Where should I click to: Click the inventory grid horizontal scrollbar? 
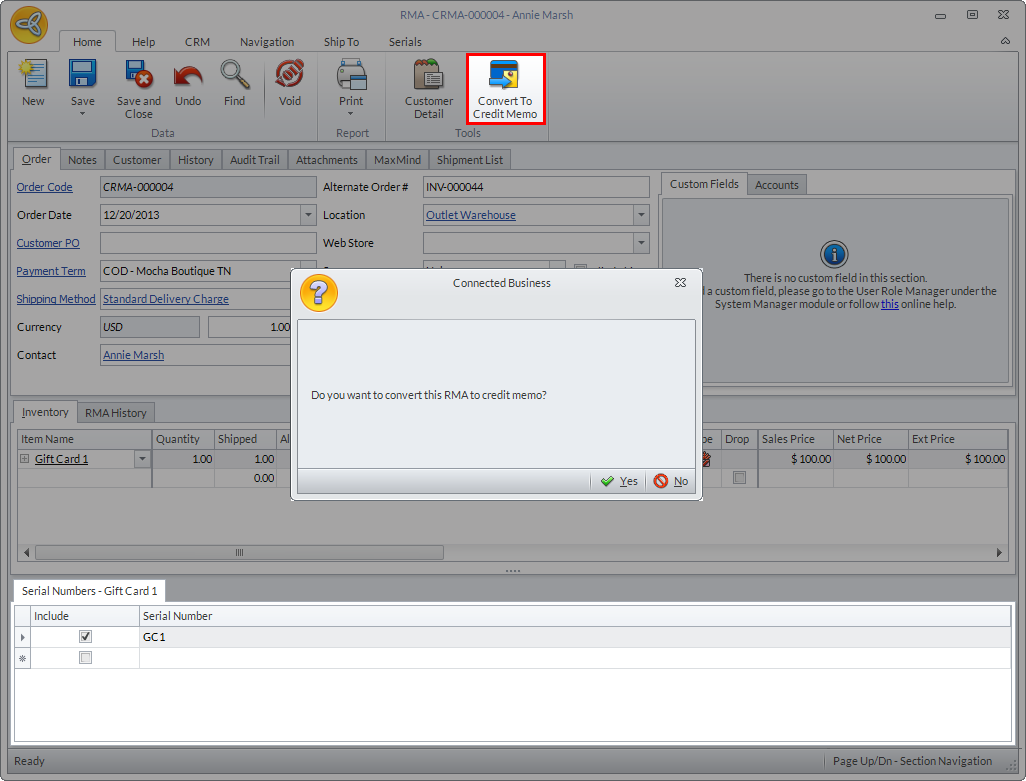(x=240, y=552)
